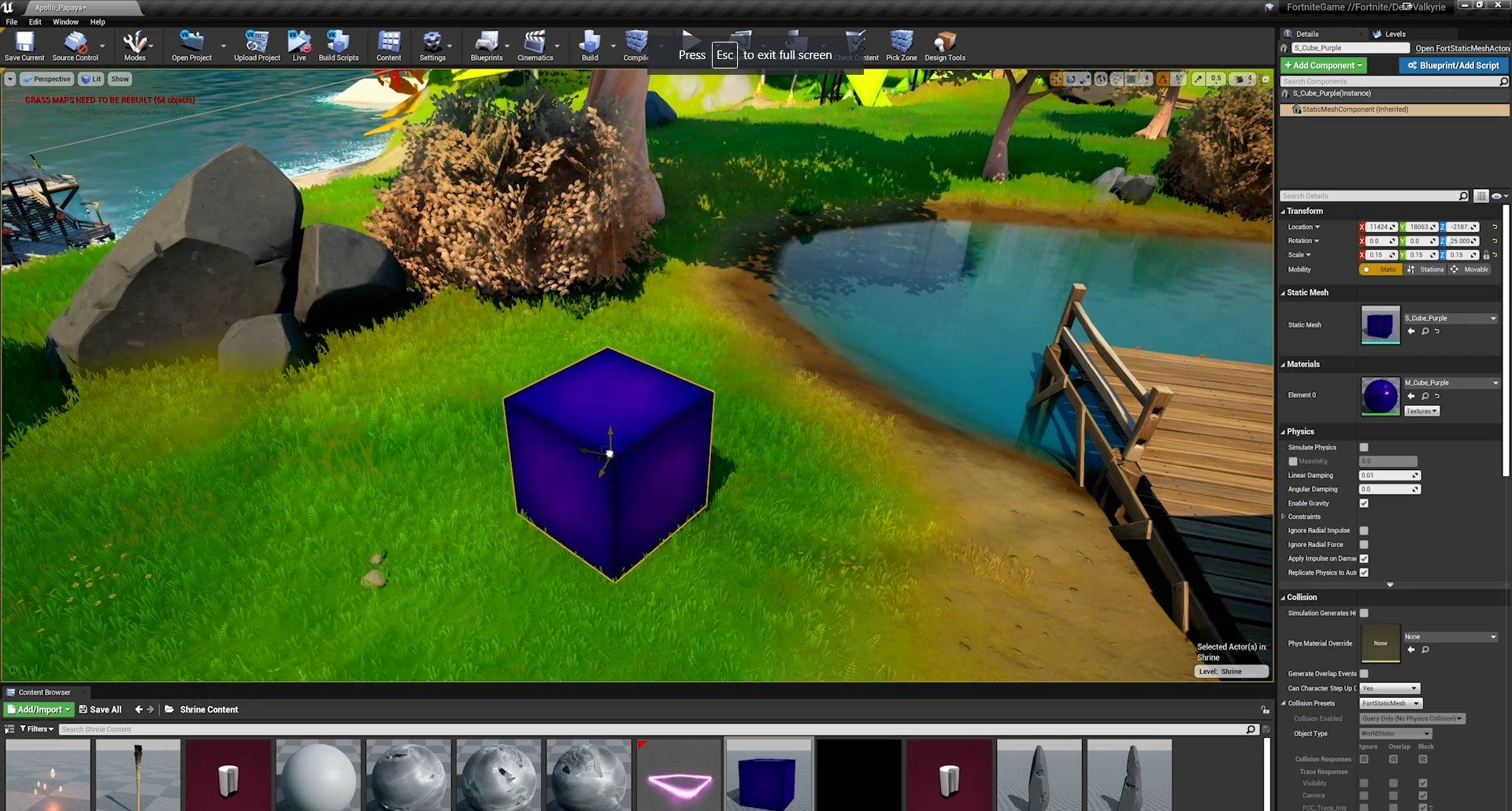This screenshot has width=1512, height=811.
Task: Open the Can Character Step Up dropdown
Action: pyautogui.click(x=1390, y=688)
